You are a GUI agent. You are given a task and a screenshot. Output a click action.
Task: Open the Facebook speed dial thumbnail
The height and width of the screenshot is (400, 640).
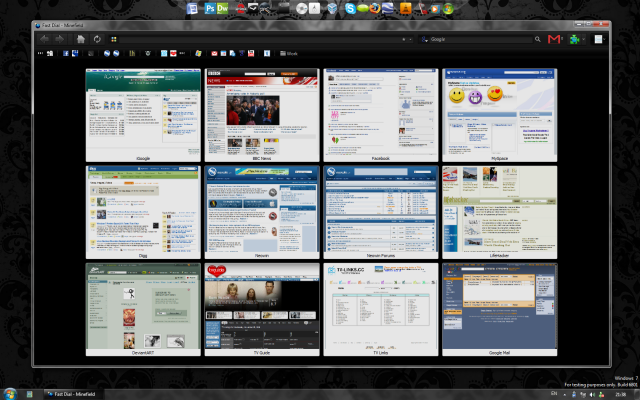(x=381, y=115)
